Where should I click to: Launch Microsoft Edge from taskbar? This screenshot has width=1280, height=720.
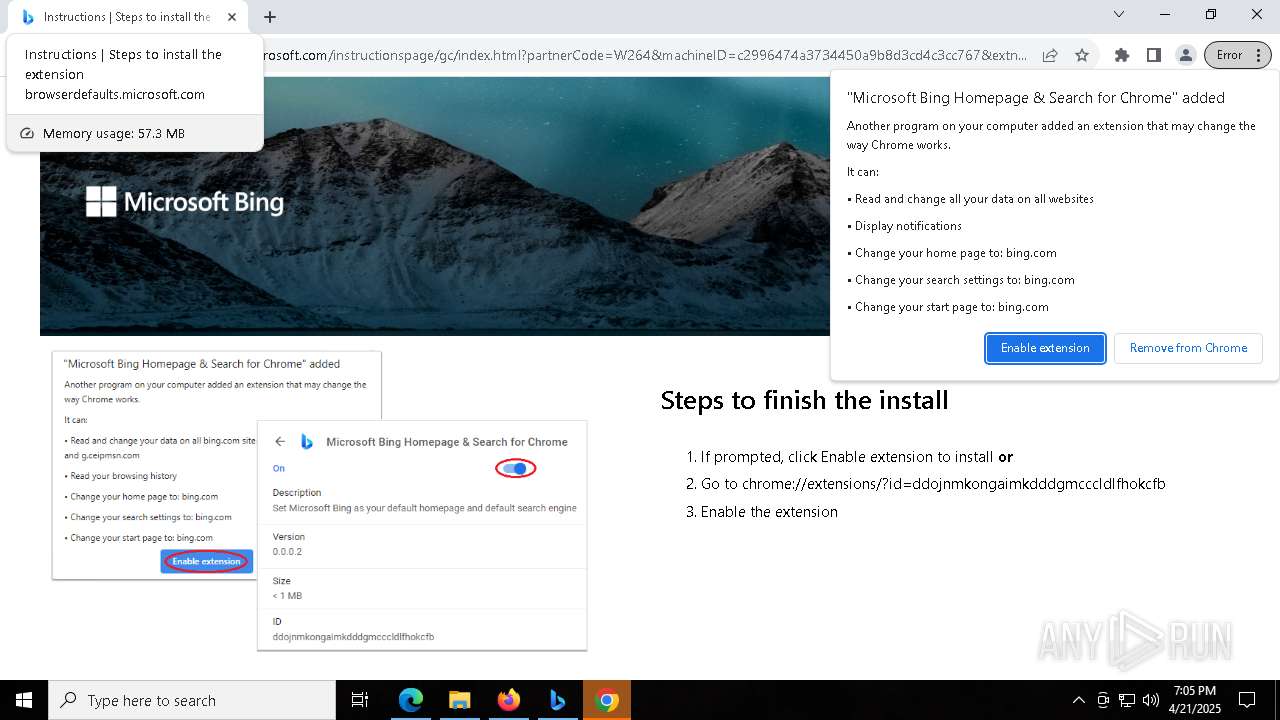411,700
